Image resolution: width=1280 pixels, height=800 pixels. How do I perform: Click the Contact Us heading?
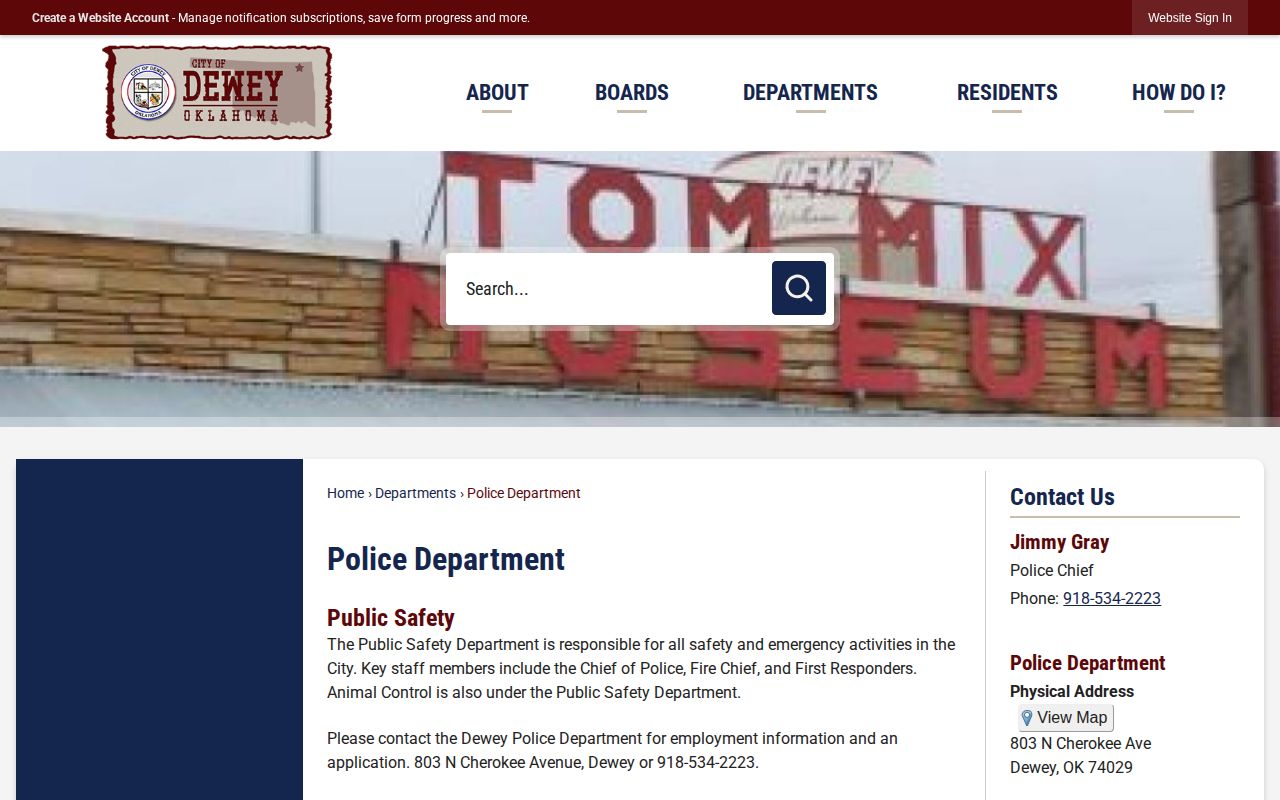1062,497
